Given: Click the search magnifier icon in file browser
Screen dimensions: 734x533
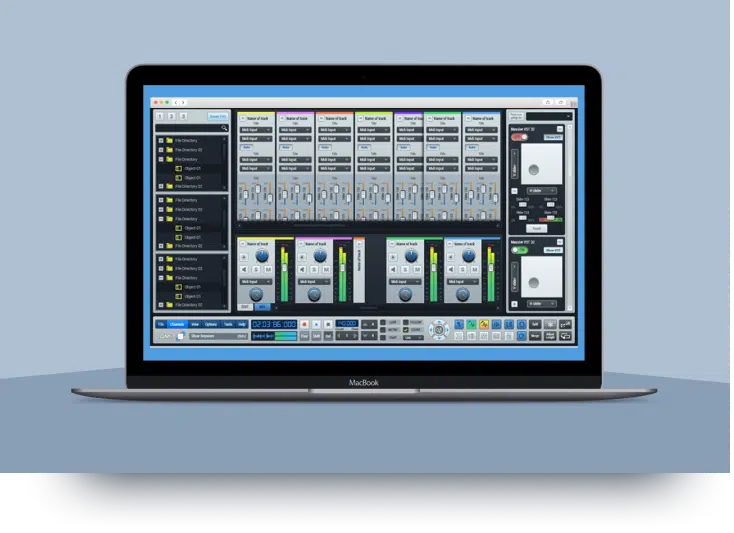Looking at the screenshot, I should click(225, 127).
